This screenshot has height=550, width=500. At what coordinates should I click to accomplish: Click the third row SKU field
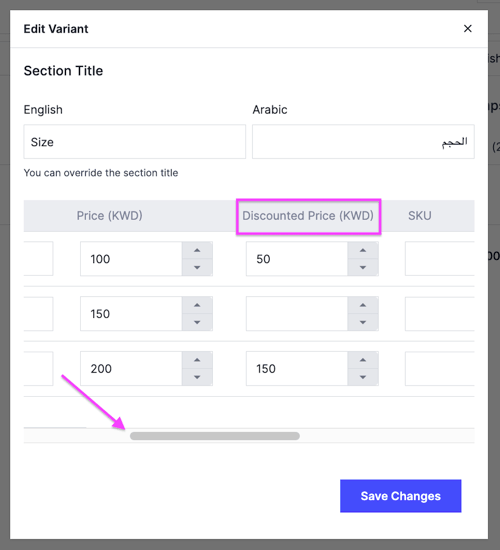tap(440, 369)
